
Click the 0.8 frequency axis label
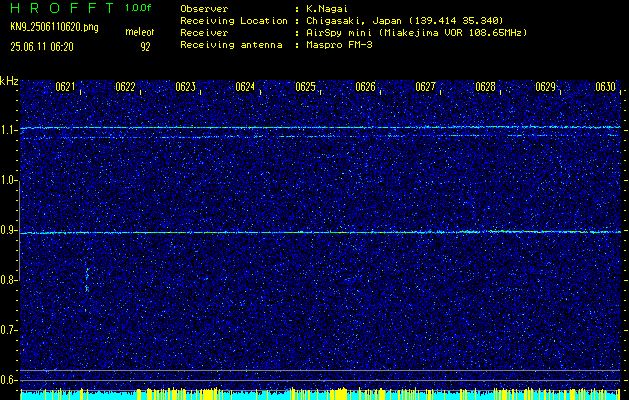pyautogui.click(x=8, y=280)
